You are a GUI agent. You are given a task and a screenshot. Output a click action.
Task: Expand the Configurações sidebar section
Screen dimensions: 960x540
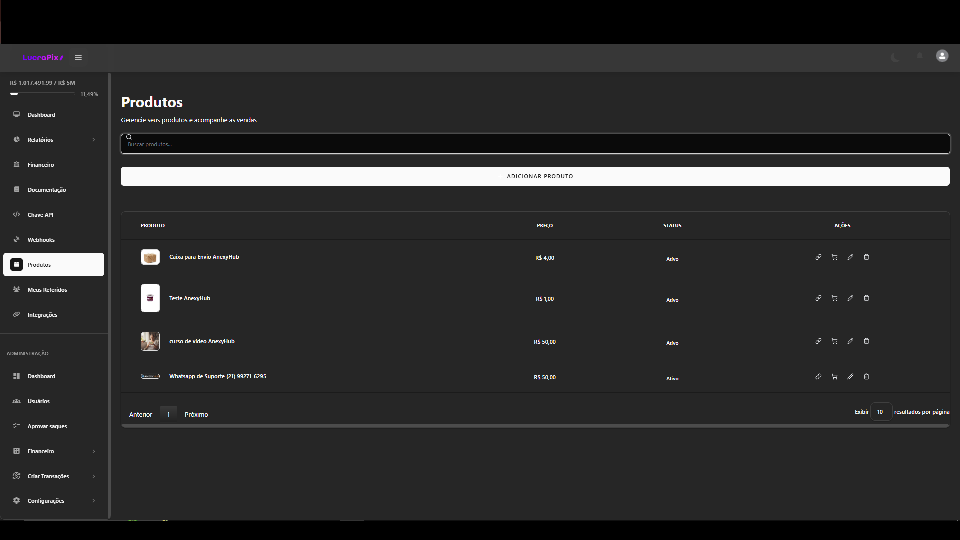94,501
